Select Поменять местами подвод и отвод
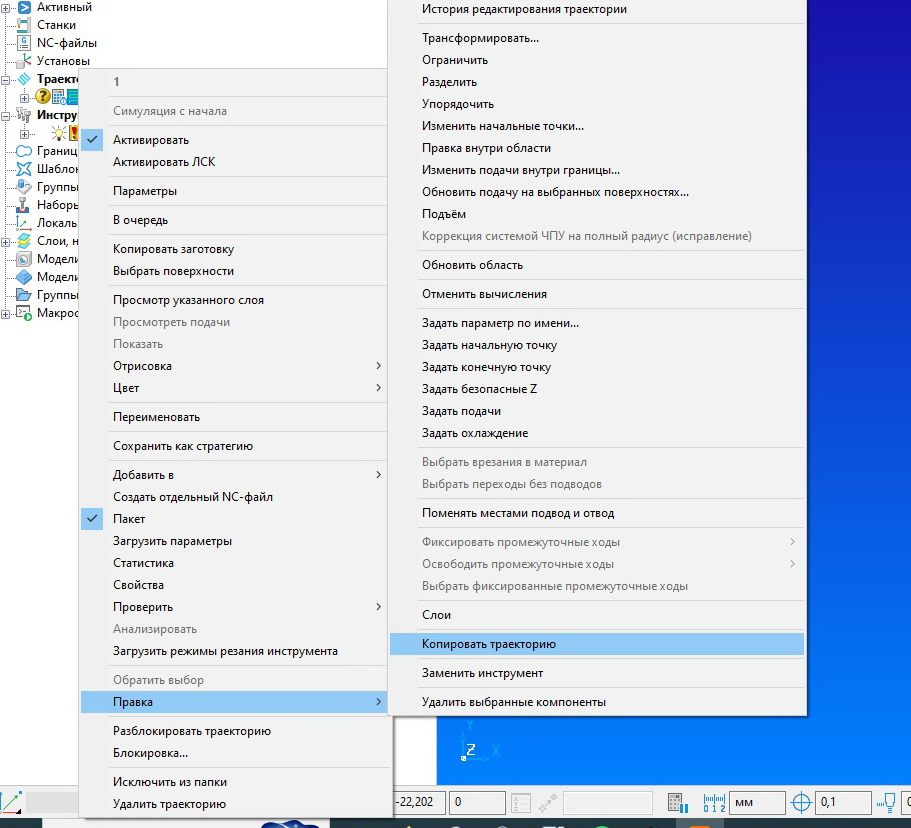The width and height of the screenshot is (911, 828). click(597, 513)
